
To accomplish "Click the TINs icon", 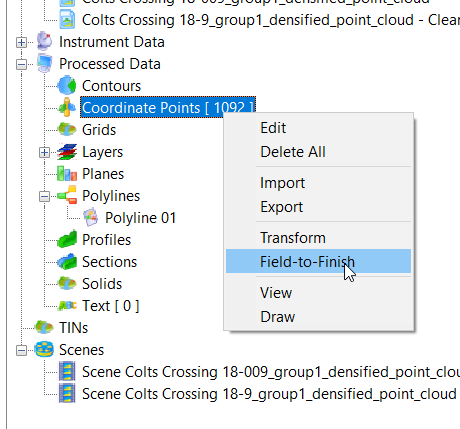I will pyautogui.click(x=44, y=327).
